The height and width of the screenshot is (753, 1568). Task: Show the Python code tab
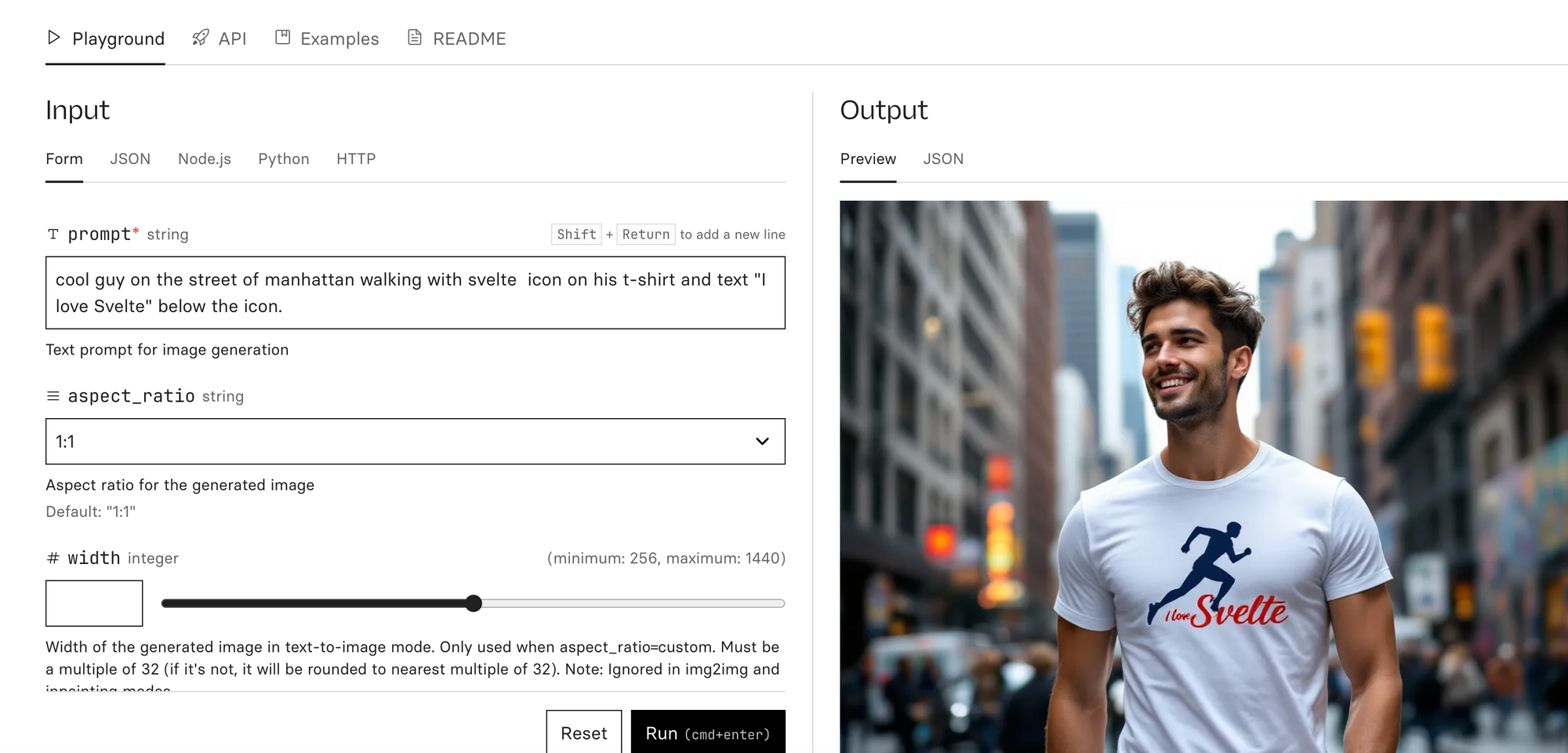284,159
